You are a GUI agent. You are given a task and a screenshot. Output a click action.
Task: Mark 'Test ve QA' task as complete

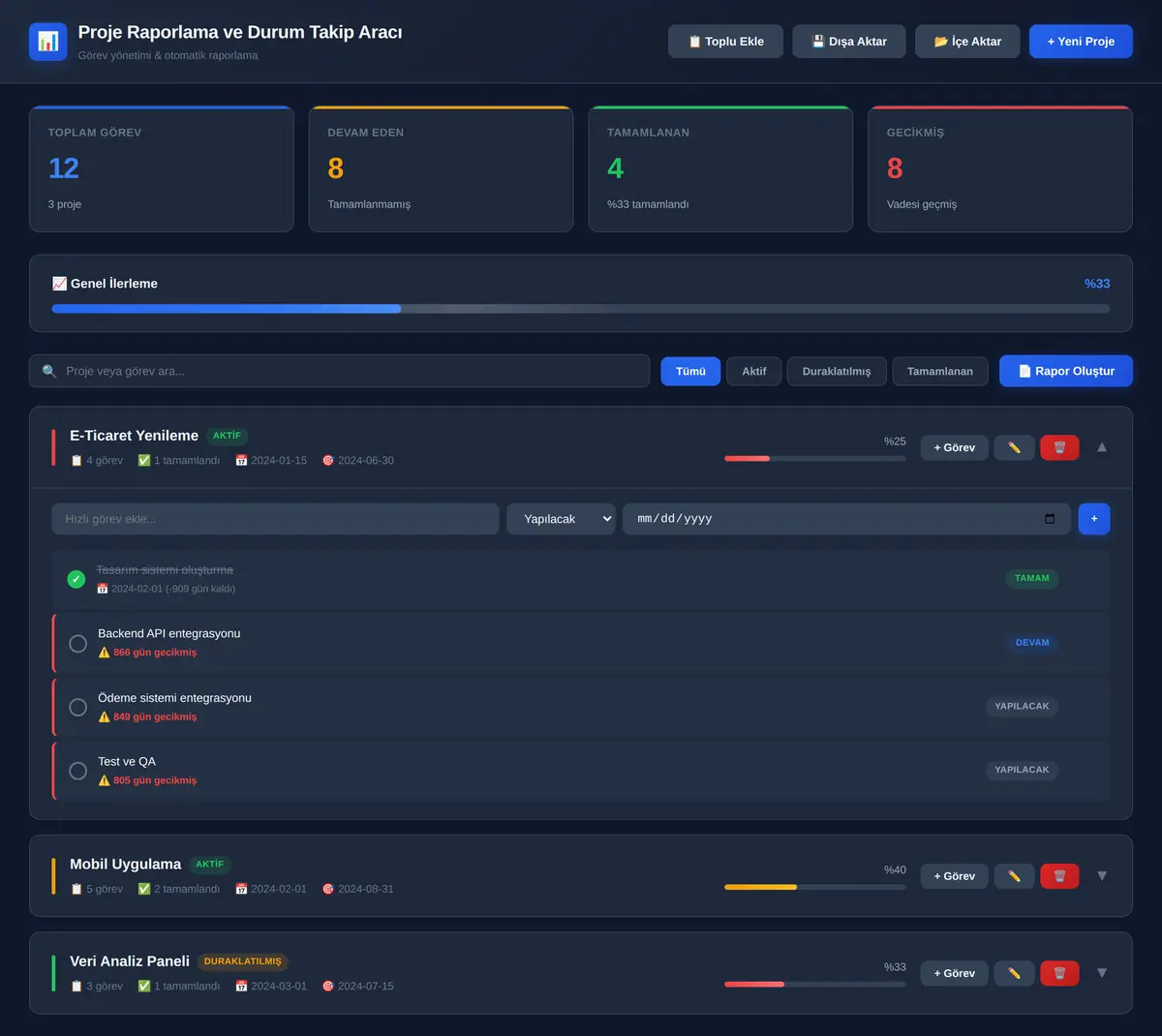click(x=78, y=771)
